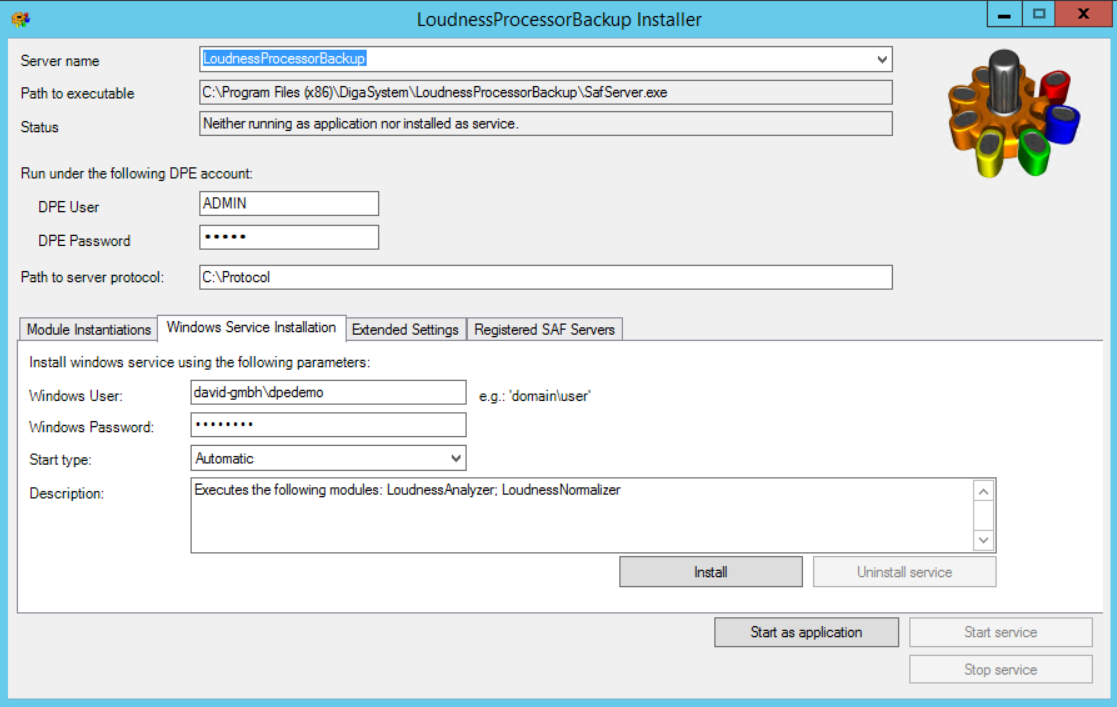Select the Windows Password field
Screen dimensions: 1117x707
pos(328,426)
